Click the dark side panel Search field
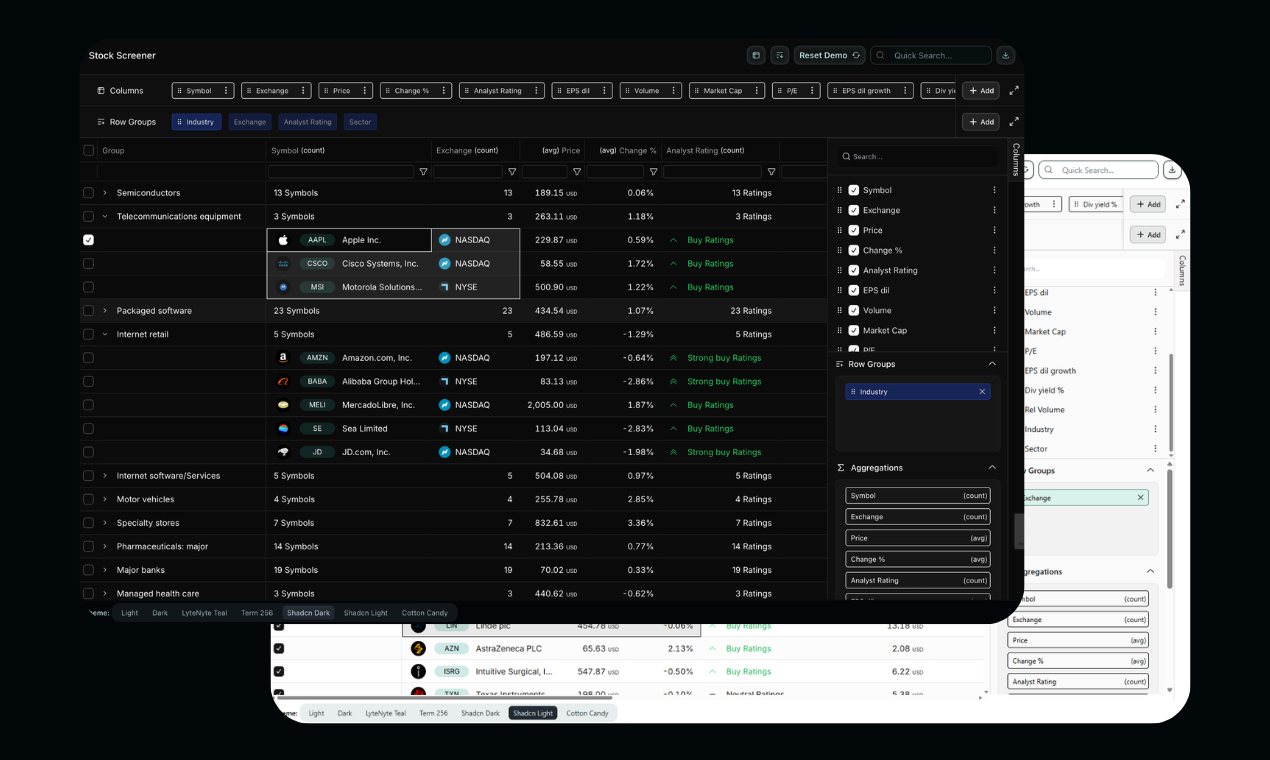This screenshot has height=760, width=1270. click(917, 156)
